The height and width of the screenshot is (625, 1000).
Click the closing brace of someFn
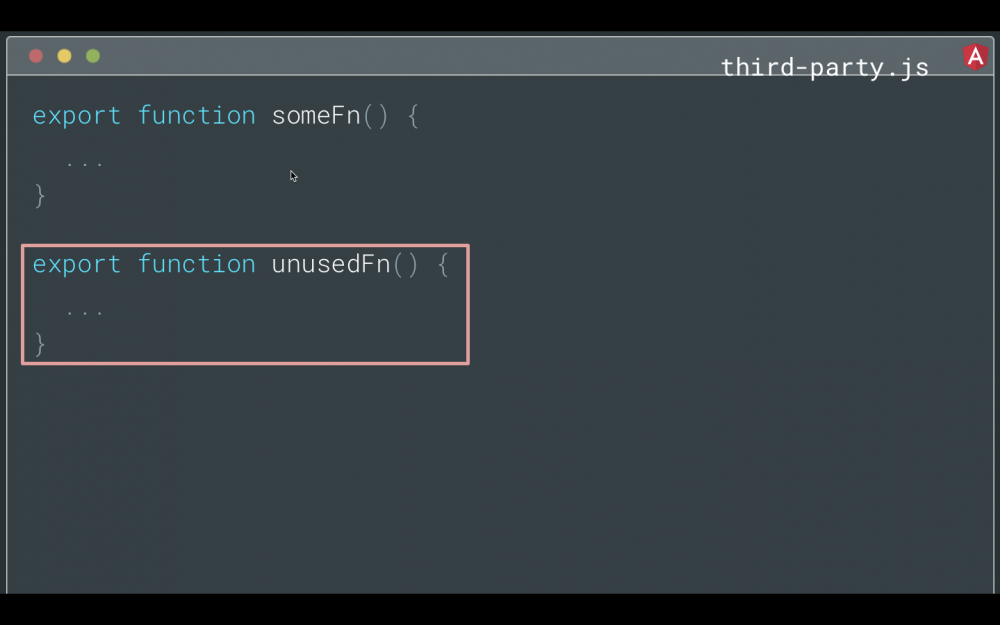tap(40, 195)
